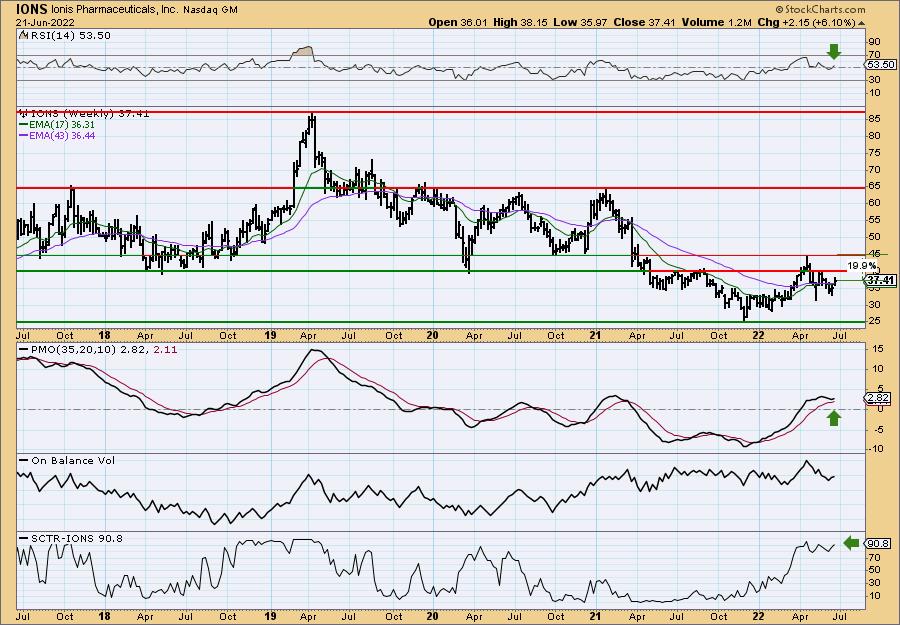
Task: Select the 'Low 35.97' value in header
Action: point(580,22)
